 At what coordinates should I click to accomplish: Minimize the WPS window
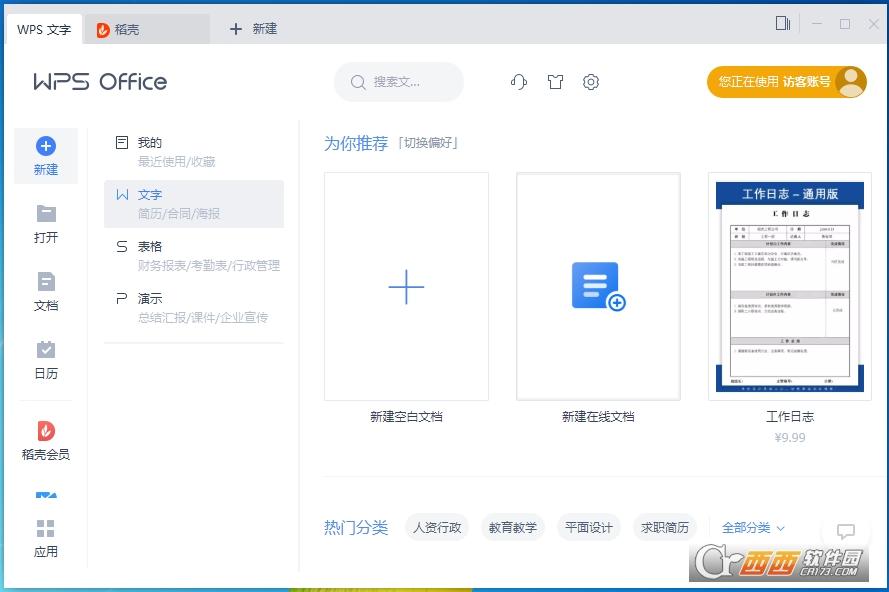tap(817, 23)
